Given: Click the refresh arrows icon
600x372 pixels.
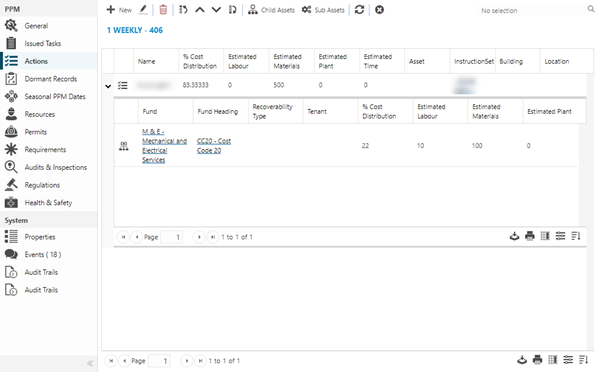Looking at the screenshot, I should click(x=359, y=10).
